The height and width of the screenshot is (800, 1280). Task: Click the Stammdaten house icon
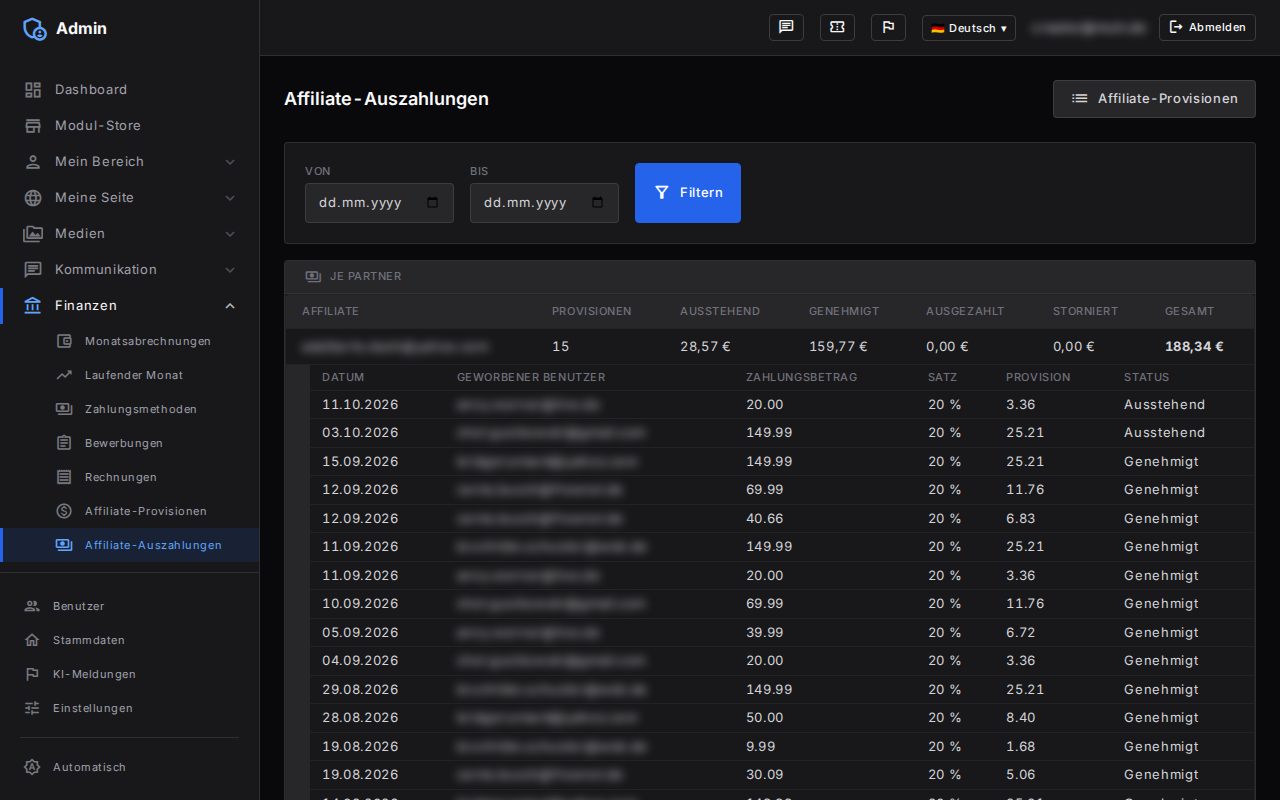point(32,640)
